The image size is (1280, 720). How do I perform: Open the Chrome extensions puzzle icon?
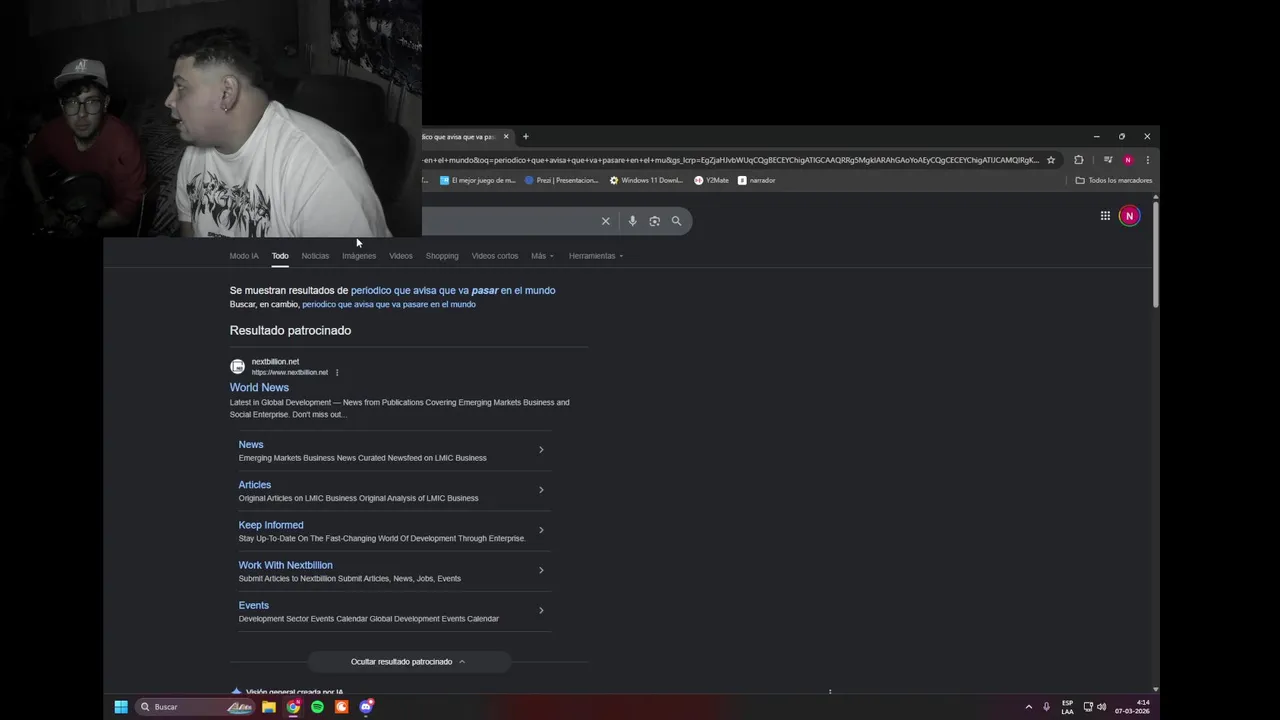pyautogui.click(x=1078, y=160)
